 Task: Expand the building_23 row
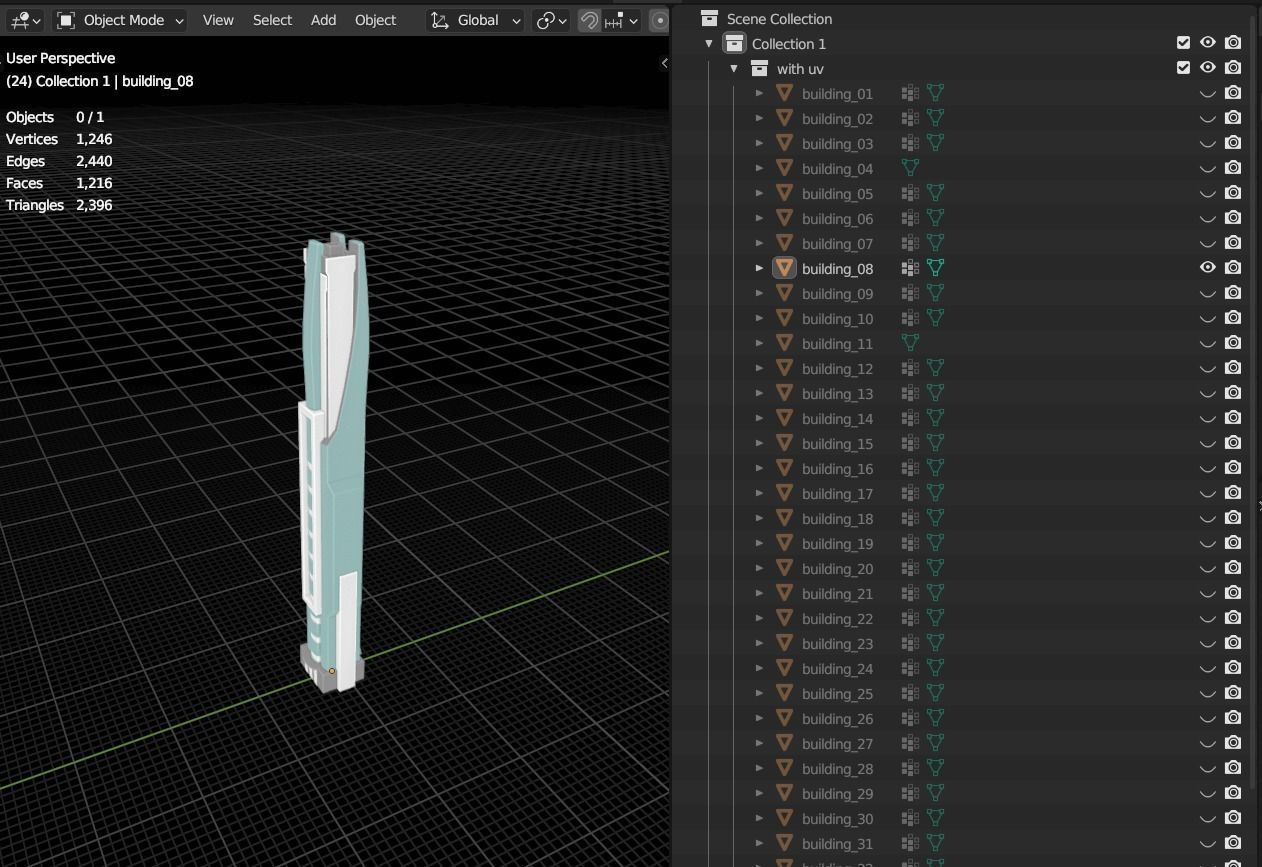759,643
